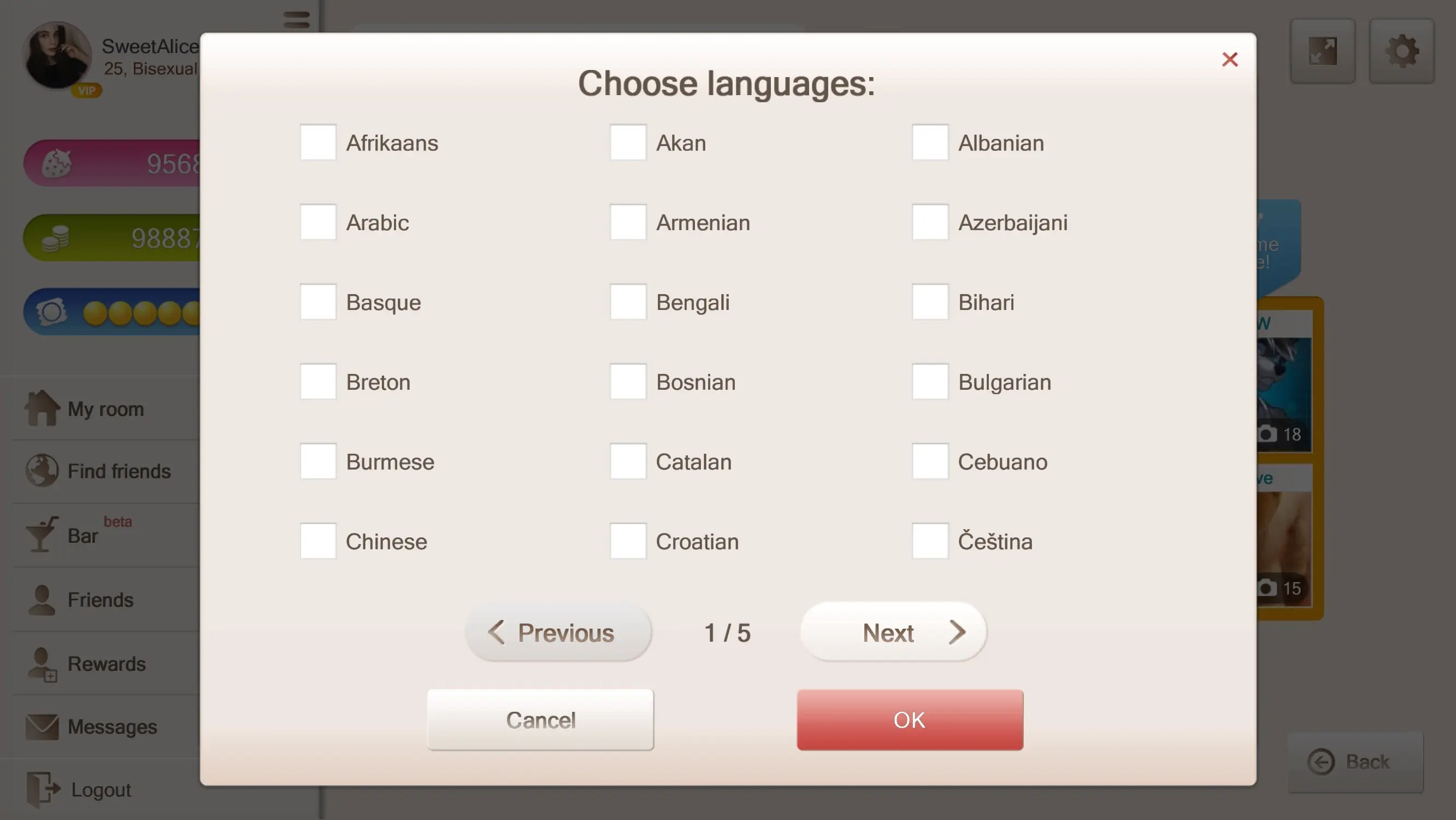The height and width of the screenshot is (820, 1456).
Task: Confirm language selection with OK
Action: (x=910, y=720)
